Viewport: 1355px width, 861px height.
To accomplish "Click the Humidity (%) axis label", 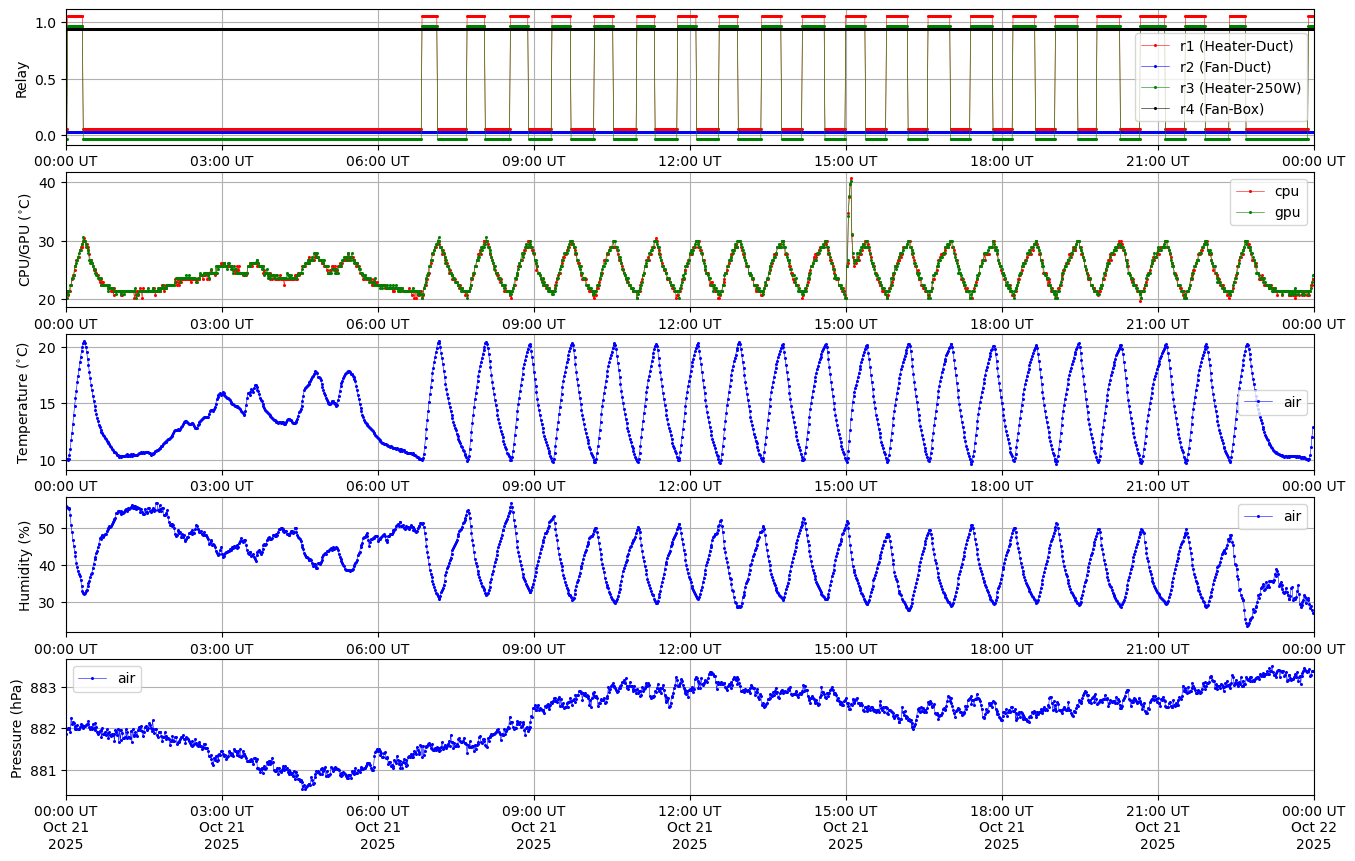I will click(x=25, y=566).
